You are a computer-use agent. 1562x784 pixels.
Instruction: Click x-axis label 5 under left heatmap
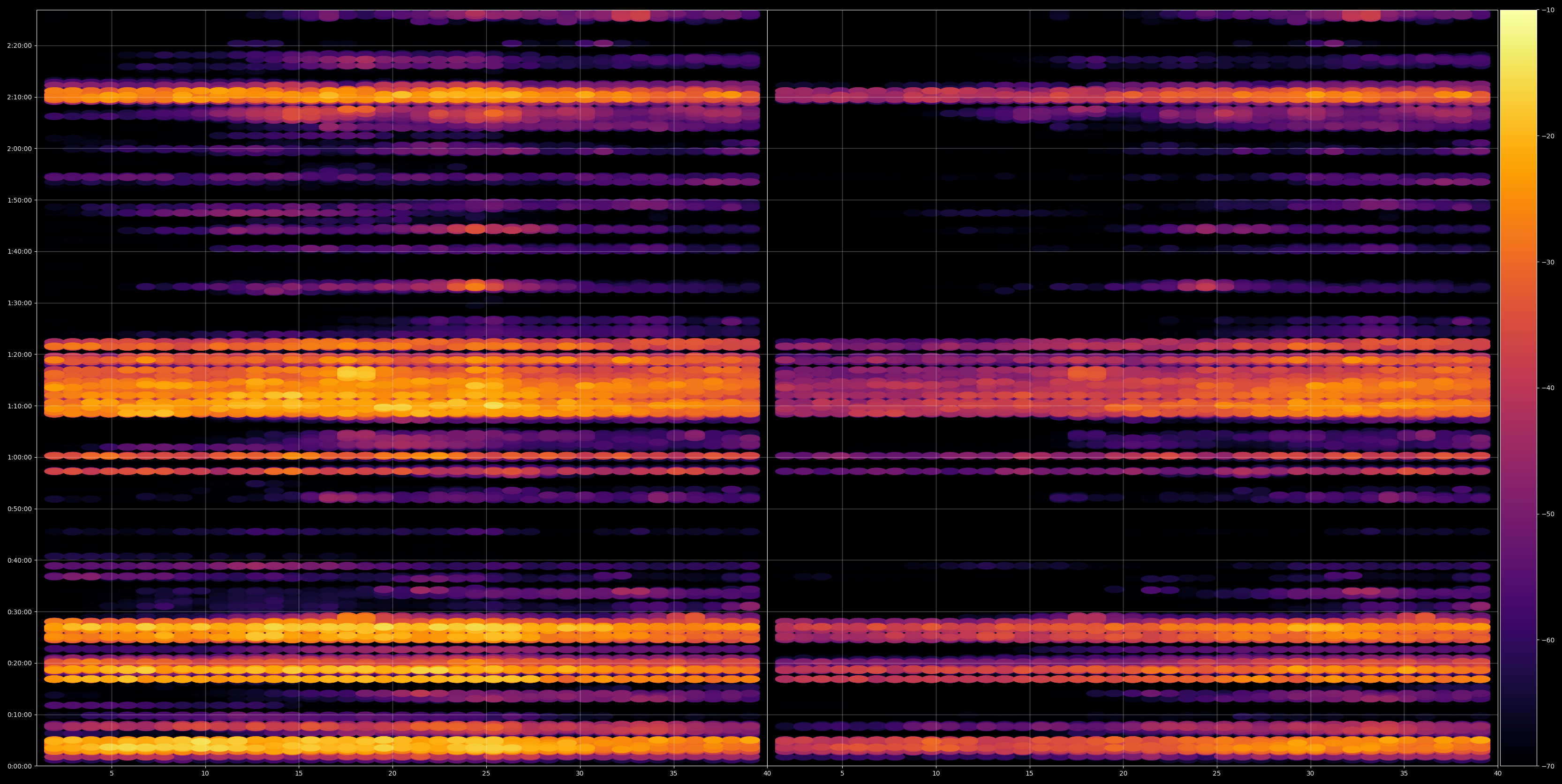click(x=112, y=774)
